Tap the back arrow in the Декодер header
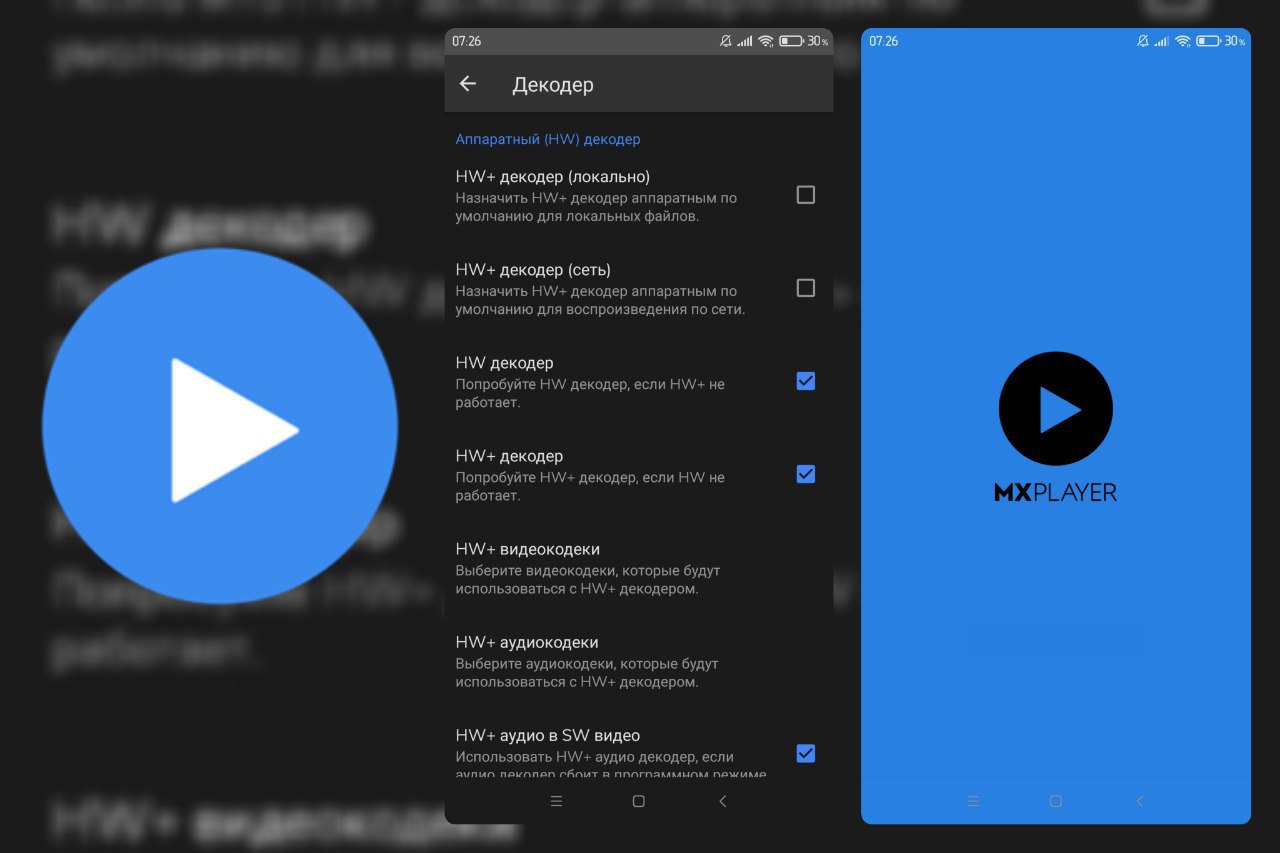This screenshot has width=1280, height=853. [x=467, y=84]
